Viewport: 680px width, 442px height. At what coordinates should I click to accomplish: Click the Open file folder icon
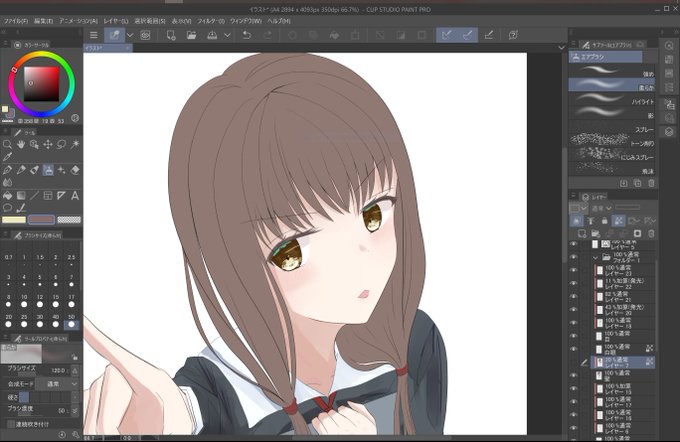point(191,35)
